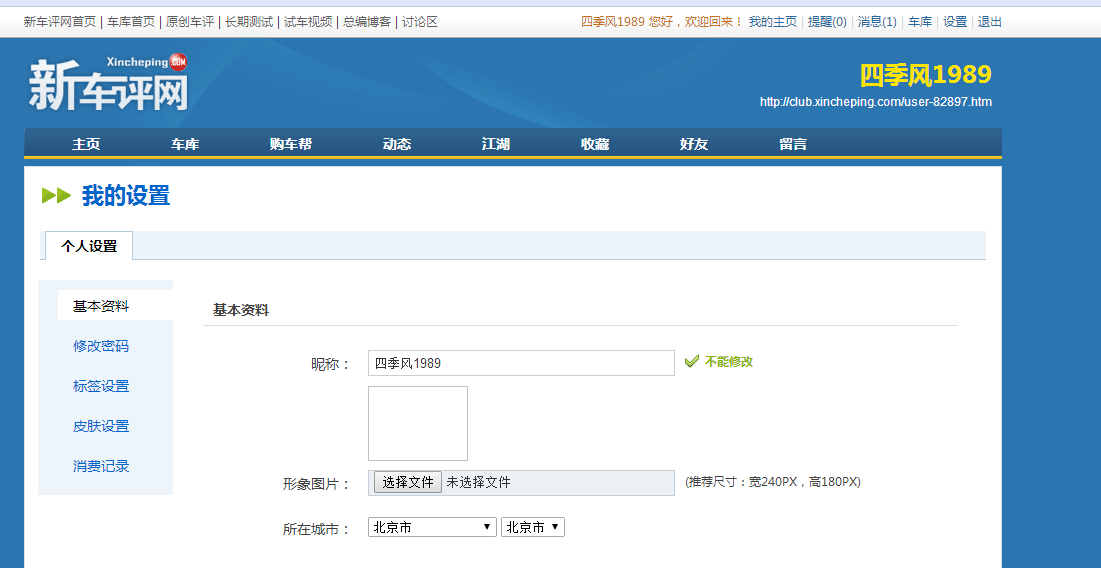Image resolution: width=1101 pixels, height=568 pixels.
Task: Open 提醒(0) notifications link
Action: (827, 22)
